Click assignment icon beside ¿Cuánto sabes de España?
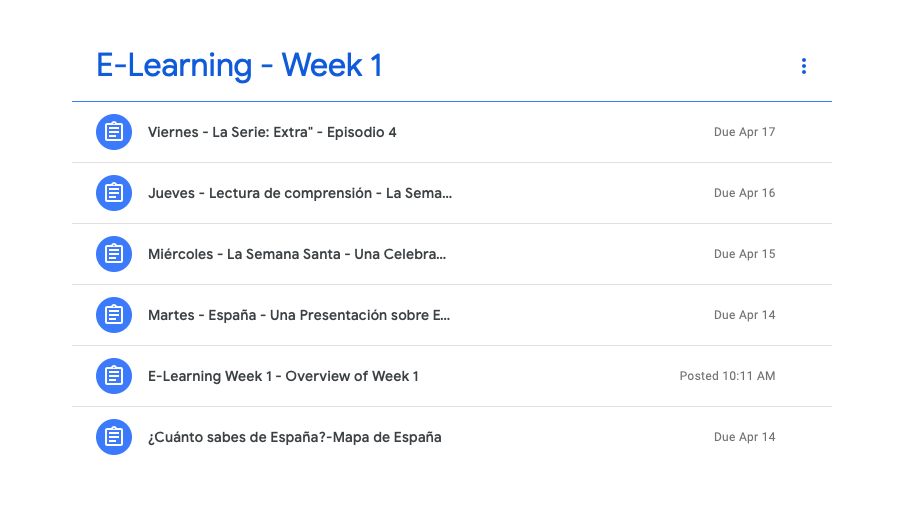The height and width of the screenshot is (506, 914). coord(114,437)
